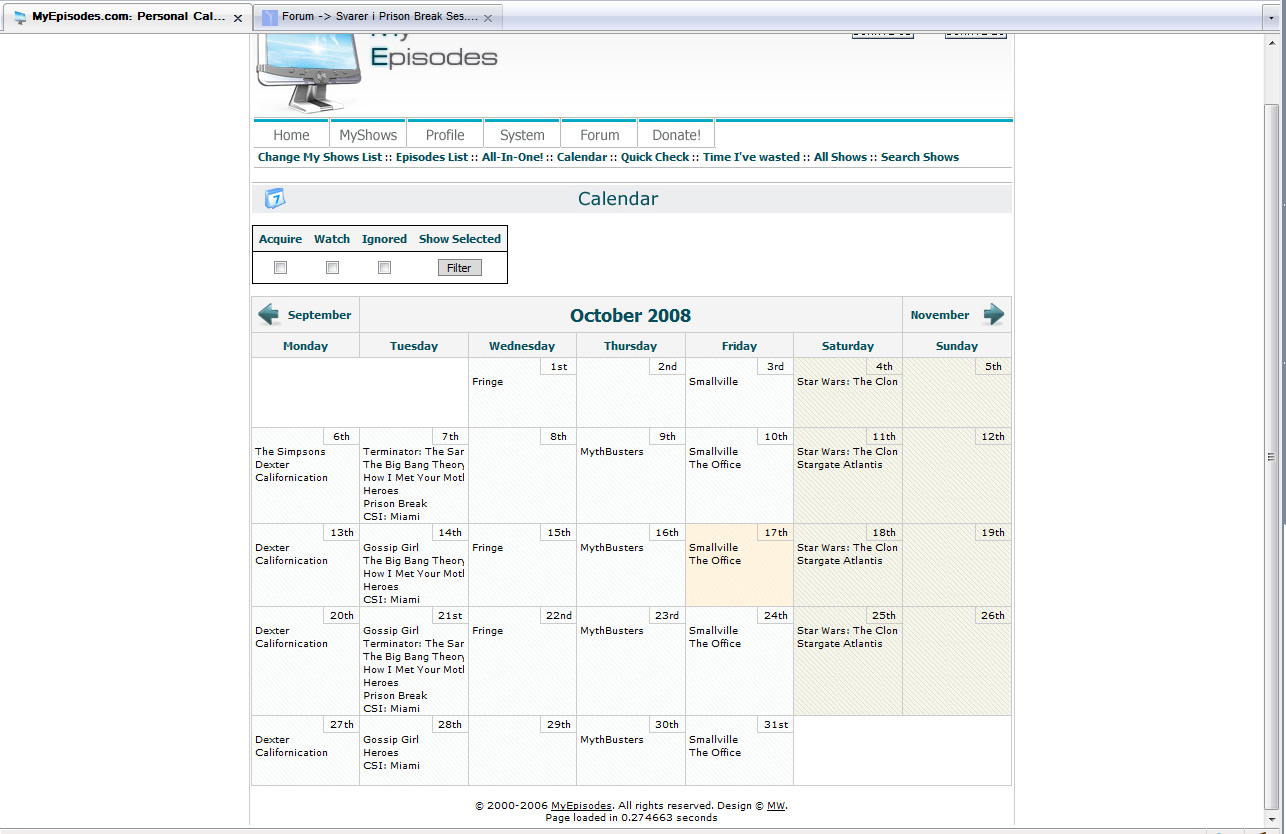This screenshot has width=1286, height=834.
Task: Click Dexter on October 6th
Action: click(x=272, y=465)
